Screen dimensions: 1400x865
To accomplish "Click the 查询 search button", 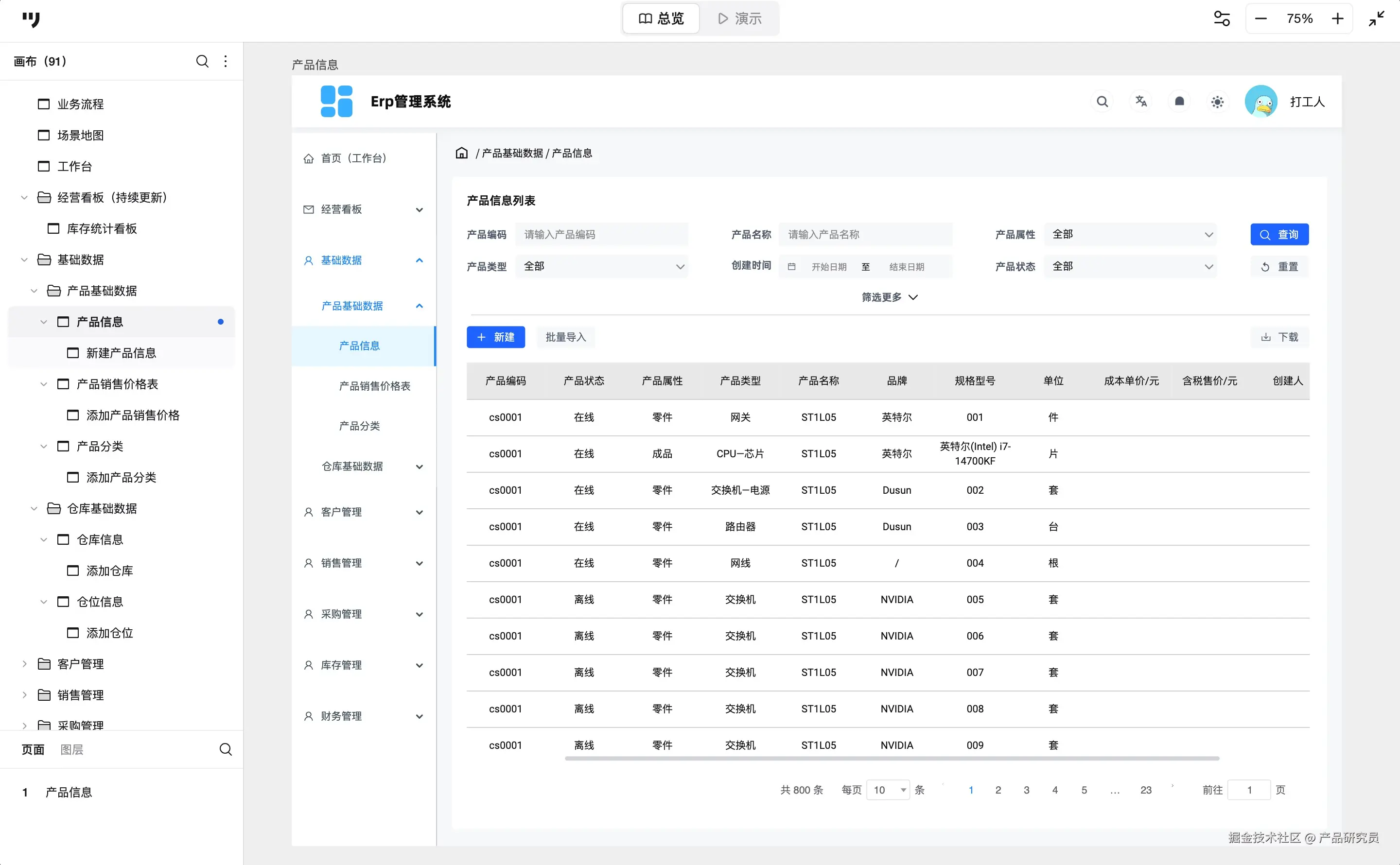I will (x=1279, y=235).
